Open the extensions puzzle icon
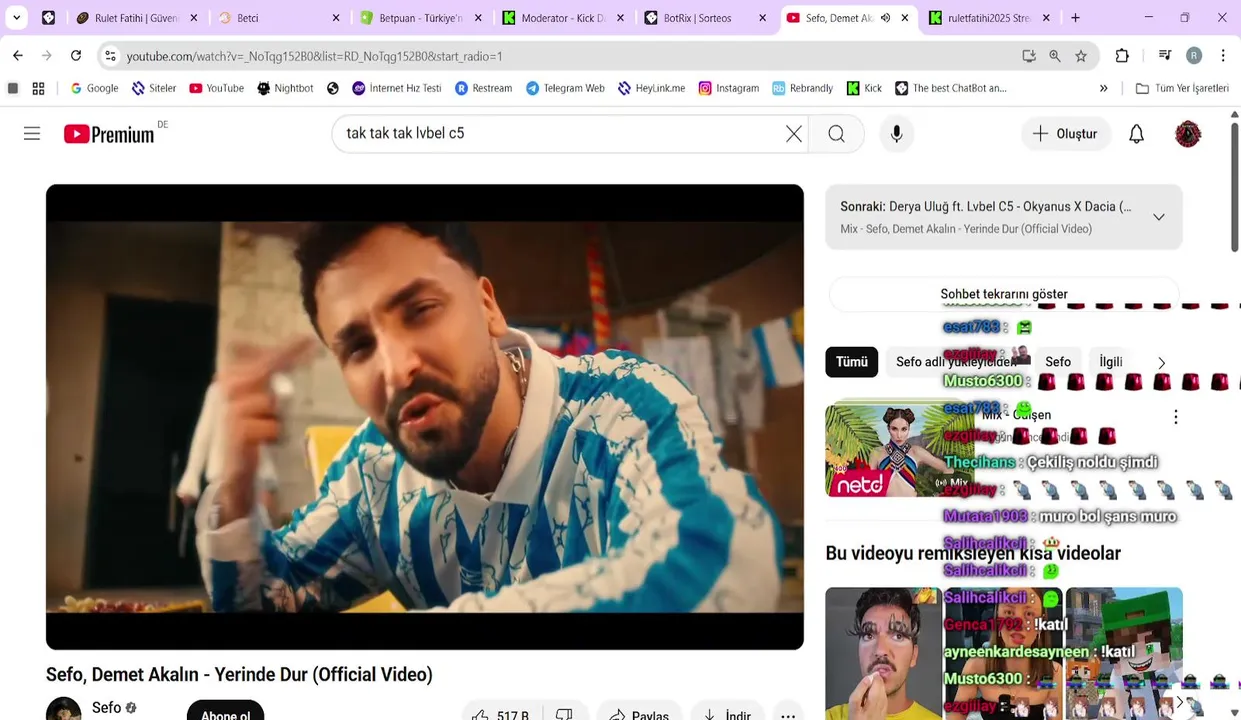This screenshot has width=1241, height=720. (1122, 56)
